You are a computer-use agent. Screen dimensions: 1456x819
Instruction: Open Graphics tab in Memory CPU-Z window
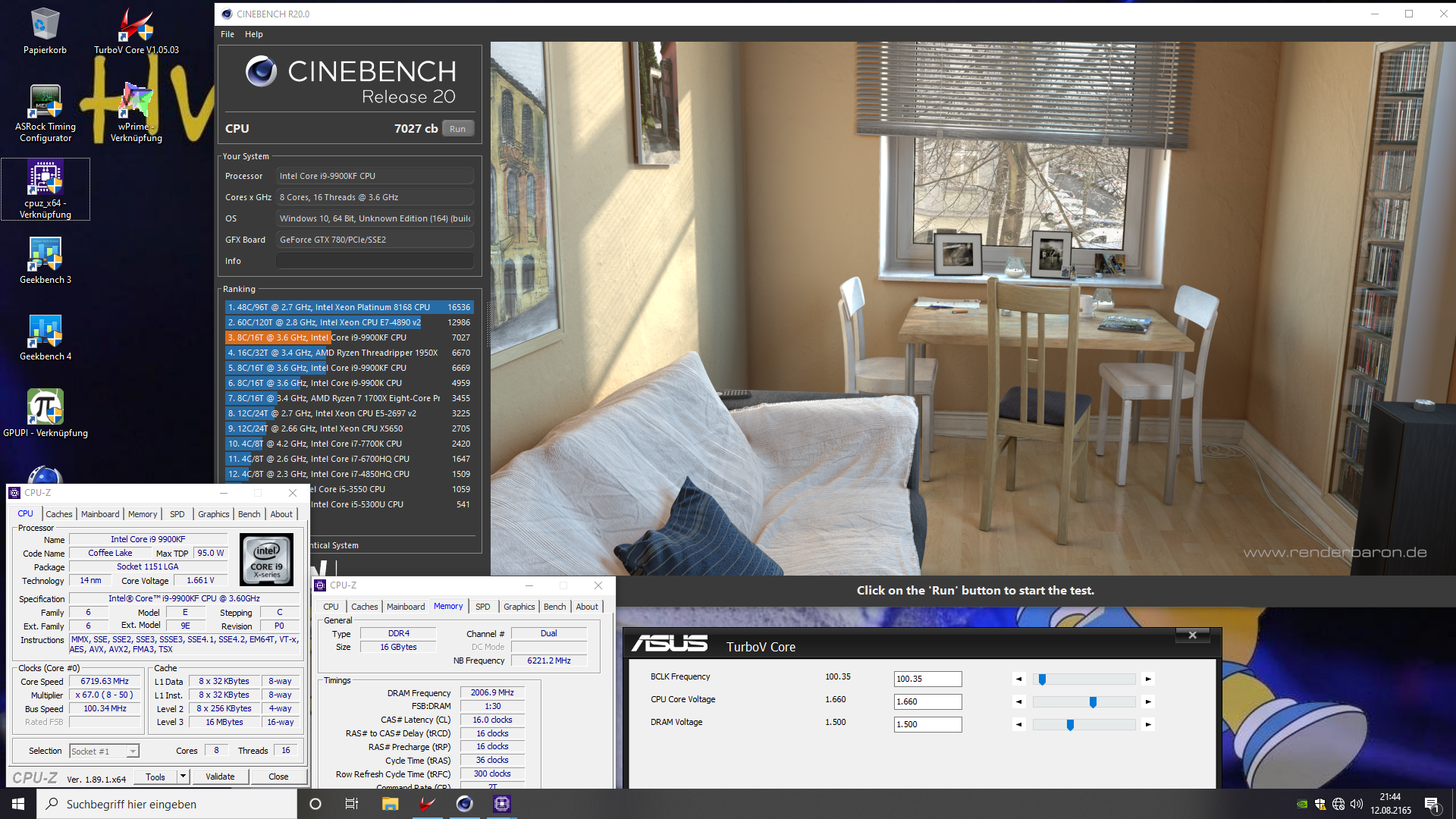519,607
